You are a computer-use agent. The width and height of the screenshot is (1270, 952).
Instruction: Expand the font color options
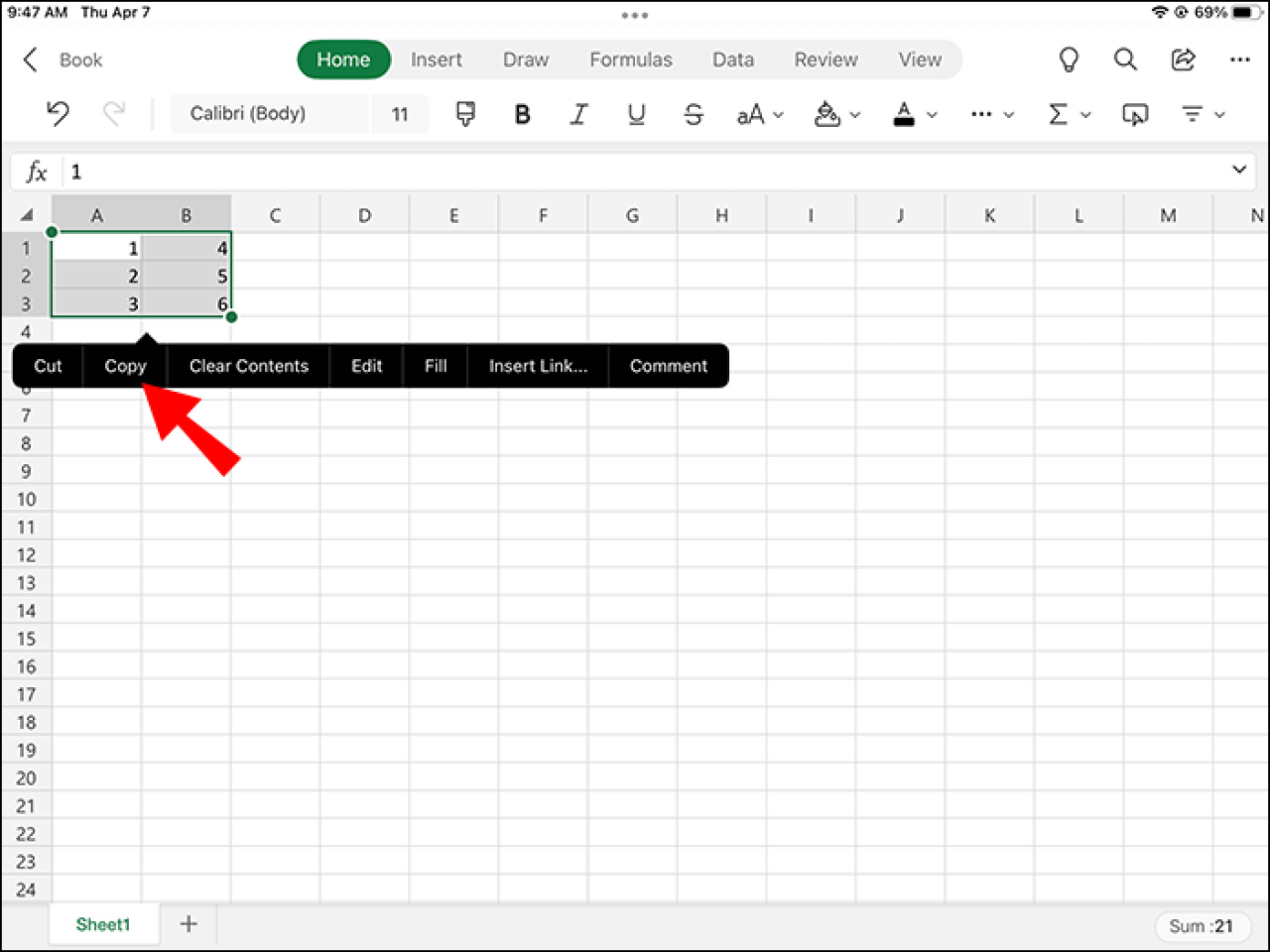click(x=931, y=114)
